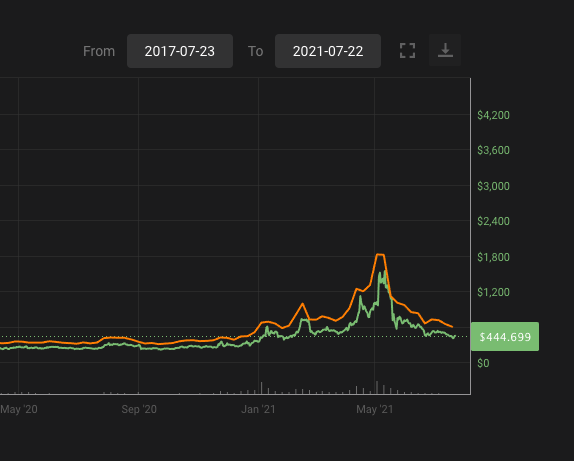This screenshot has height=461, width=574.
Task: Click the green line's highest peak
Action: [x=384, y=271]
